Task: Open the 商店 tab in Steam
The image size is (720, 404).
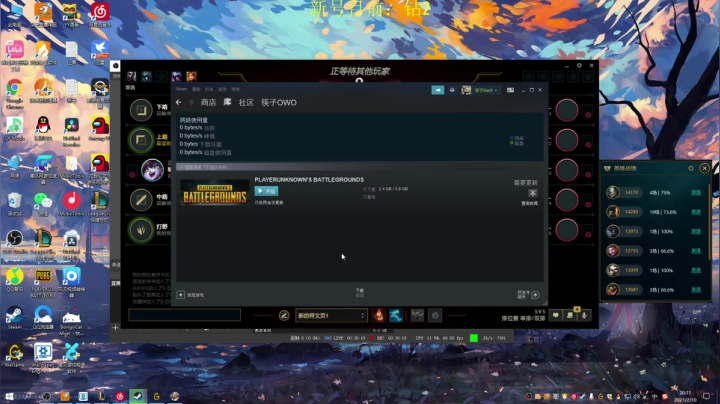Action: [x=208, y=102]
